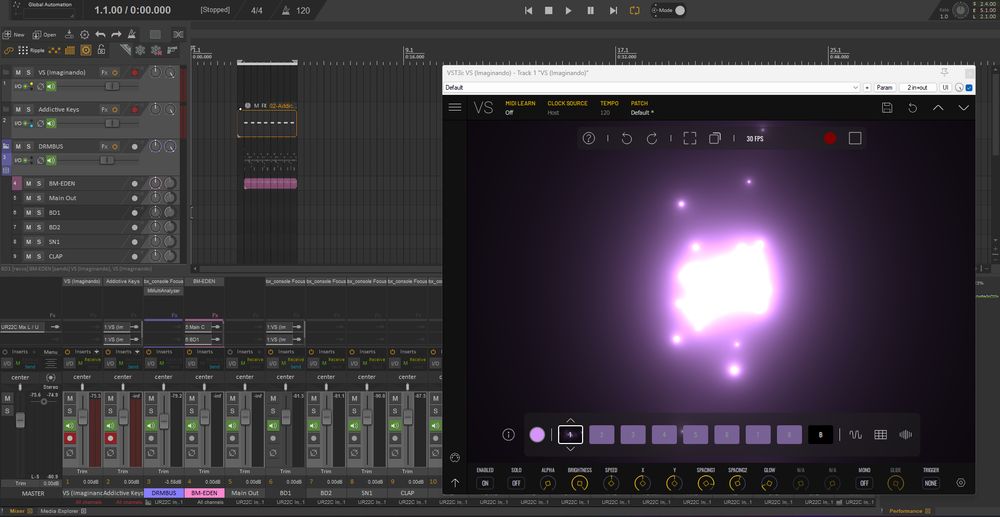1000x517 pixels.
Task: Switch to the Mixer tab
Action: pyautogui.click(x=17, y=511)
